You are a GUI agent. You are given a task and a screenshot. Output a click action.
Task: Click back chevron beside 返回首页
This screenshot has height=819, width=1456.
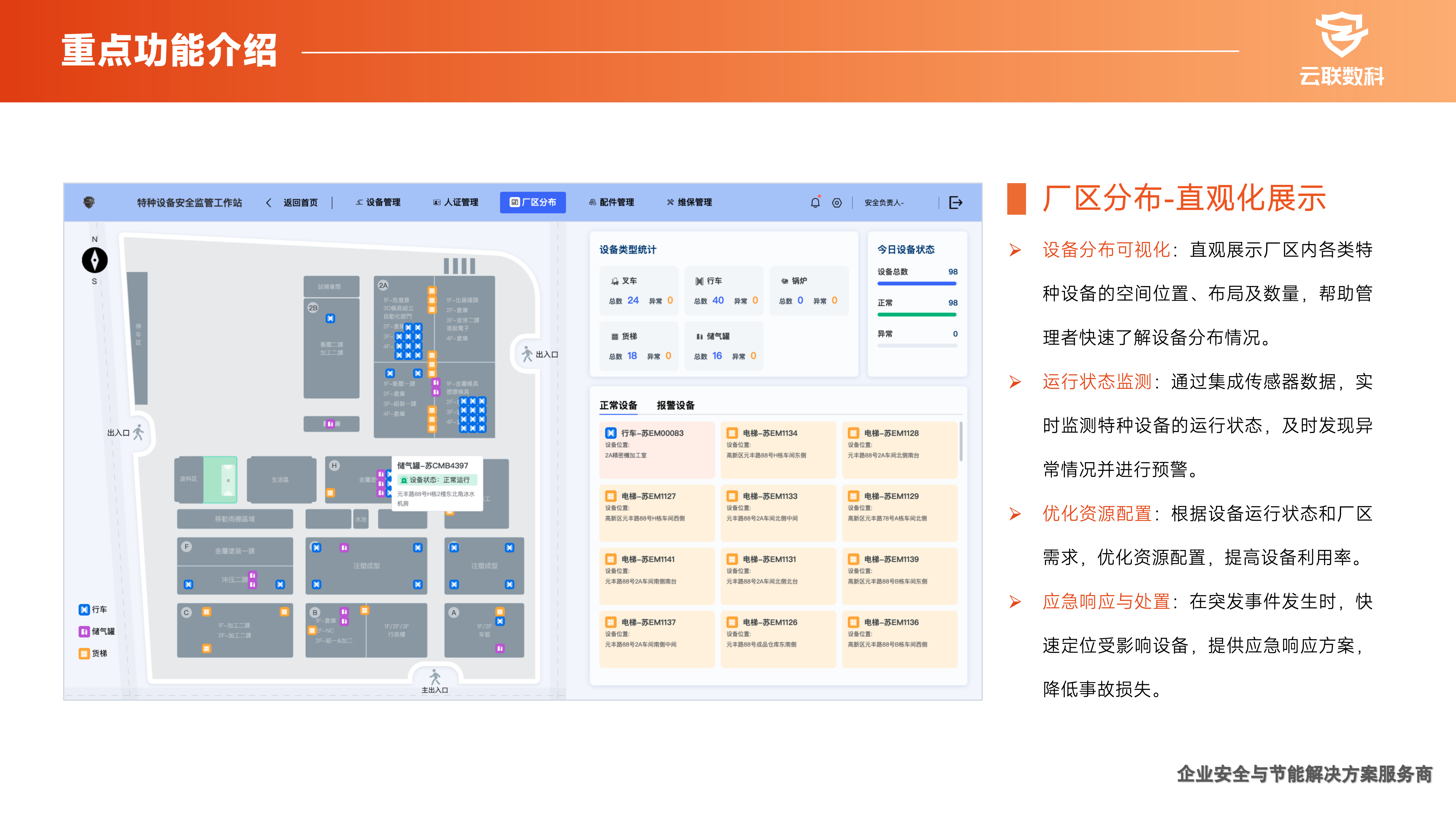[x=269, y=202]
